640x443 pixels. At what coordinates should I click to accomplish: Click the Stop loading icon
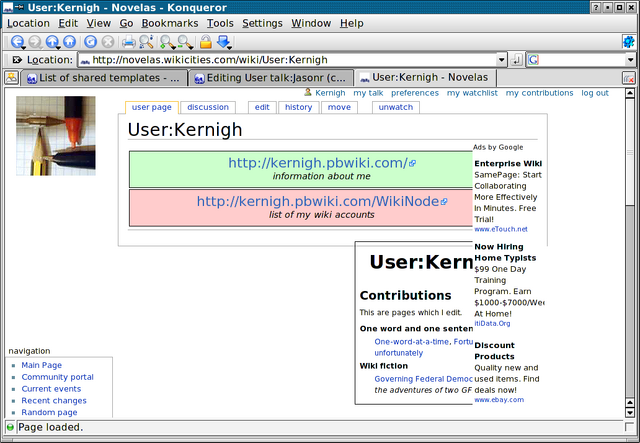click(108, 41)
